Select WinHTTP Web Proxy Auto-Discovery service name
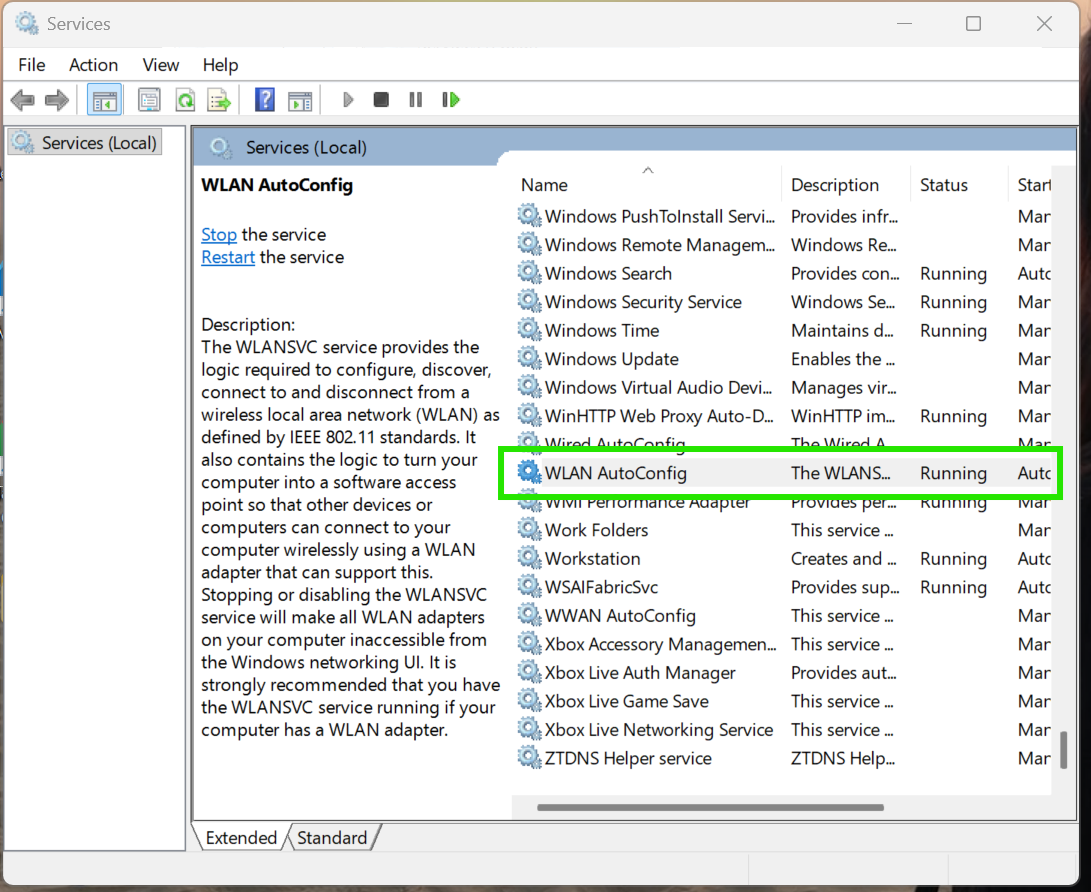This screenshot has height=892, width=1091. pyautogui.click(x=659, y=416)
